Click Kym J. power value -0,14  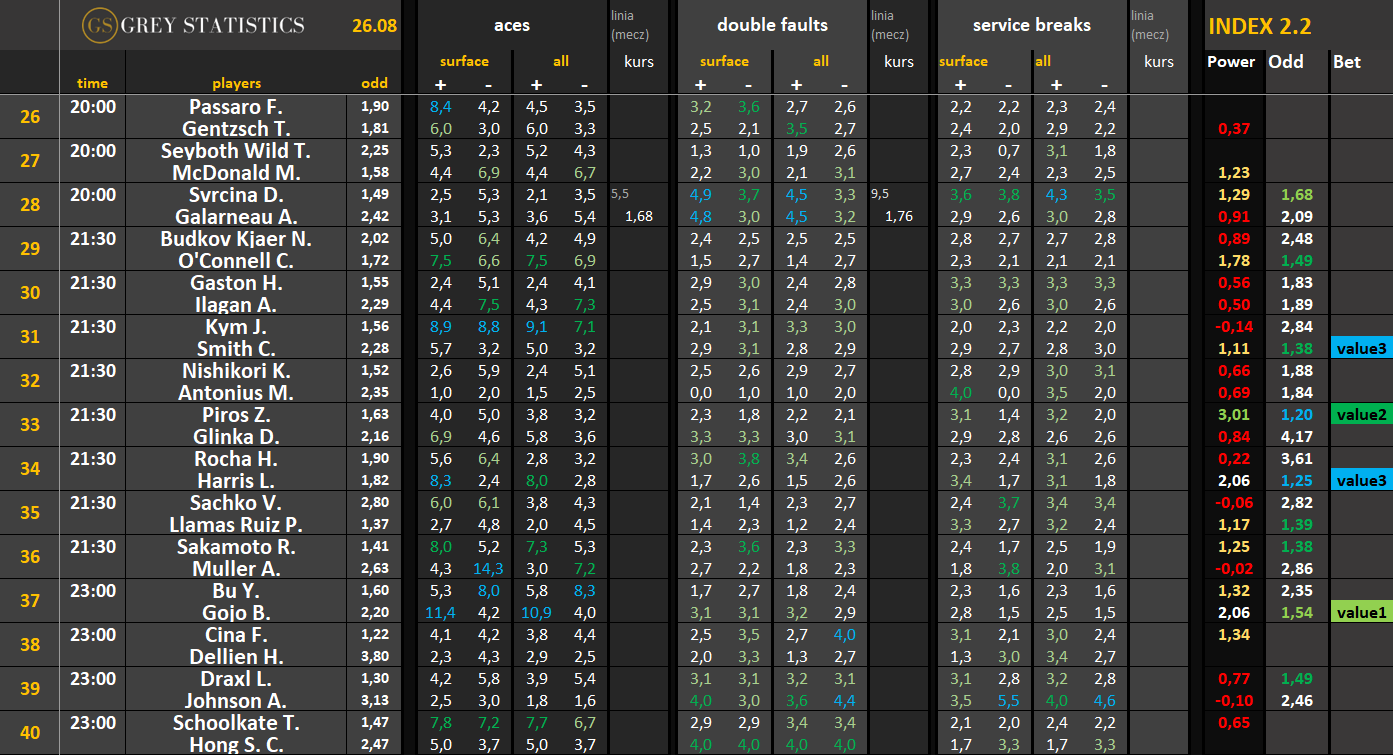(1236, 326)
